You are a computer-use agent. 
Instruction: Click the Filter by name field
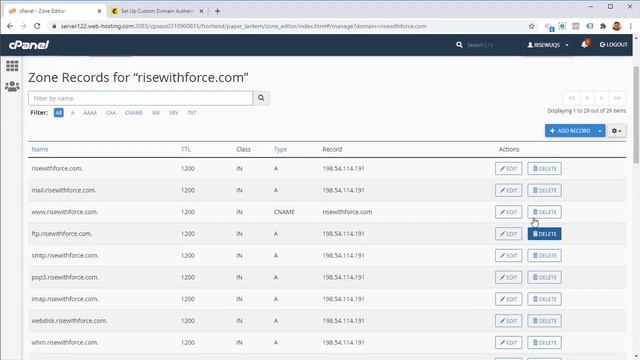[140, 98]
